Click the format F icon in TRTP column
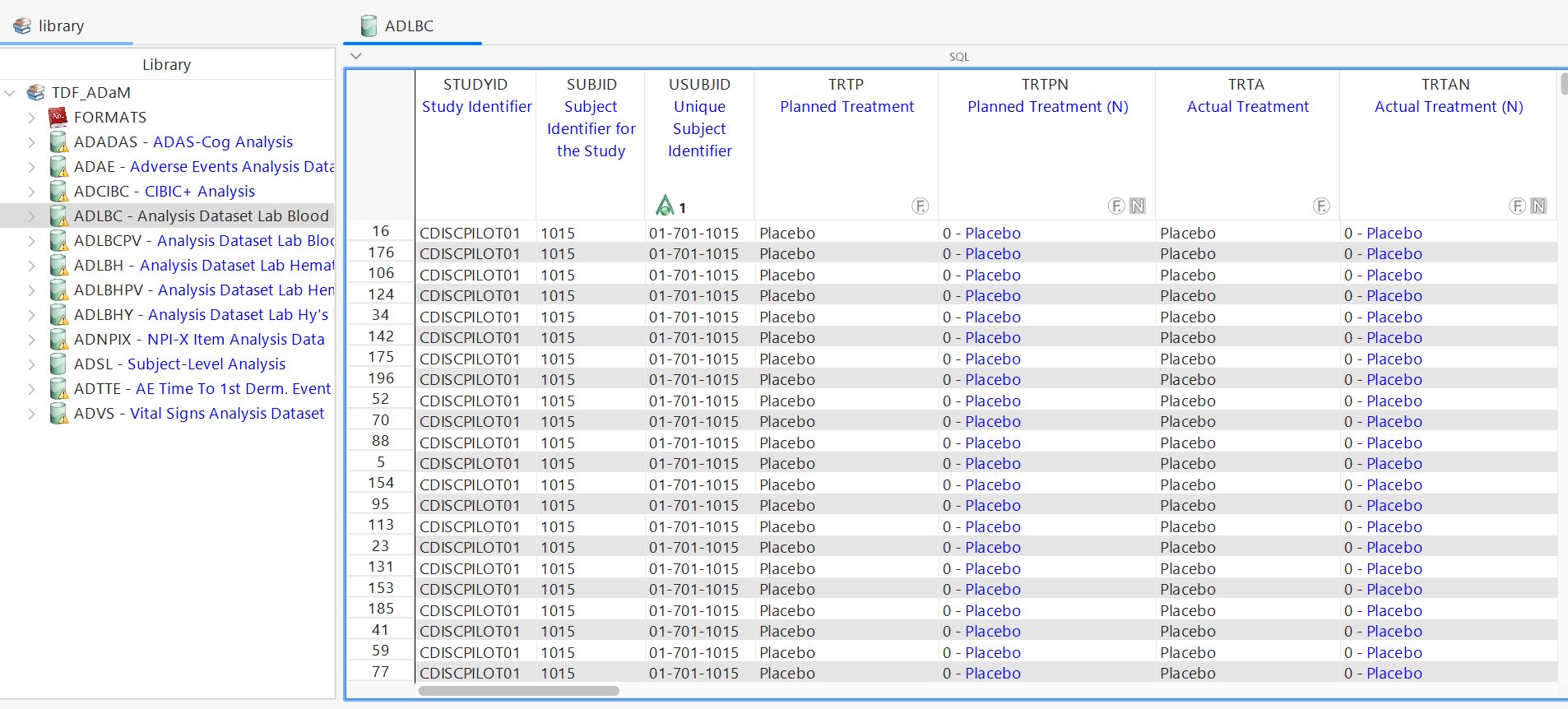1568x709 pixels. [x=920, y=206]
